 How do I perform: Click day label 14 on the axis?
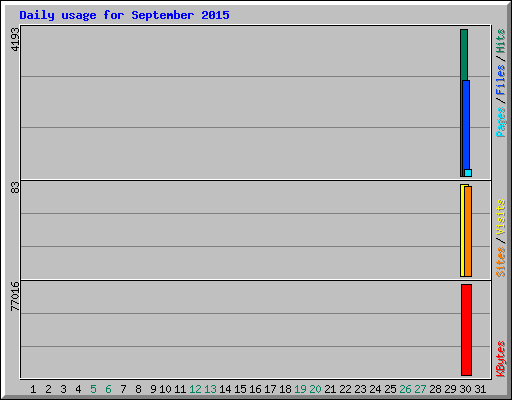tap(225, 389)
